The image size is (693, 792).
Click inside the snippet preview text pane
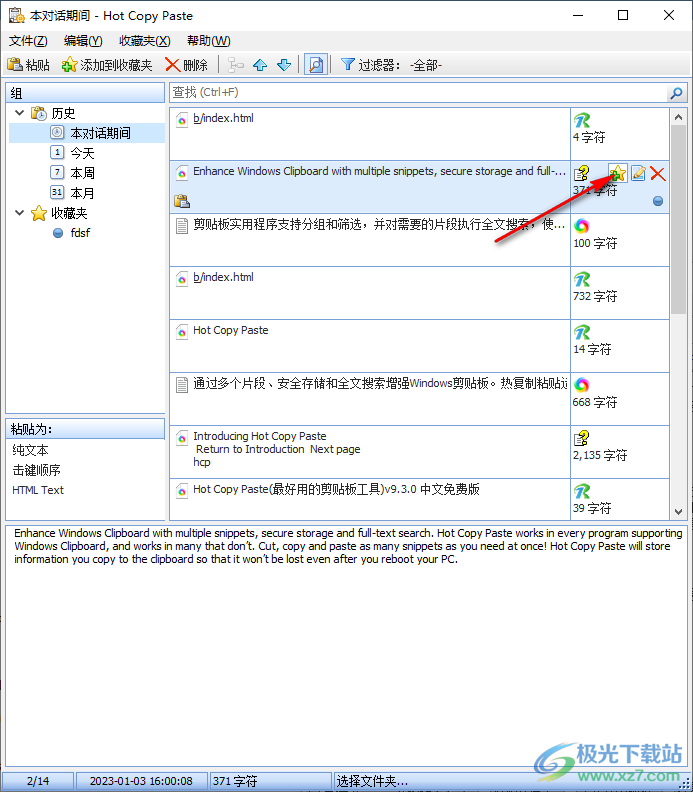(346, 646)
